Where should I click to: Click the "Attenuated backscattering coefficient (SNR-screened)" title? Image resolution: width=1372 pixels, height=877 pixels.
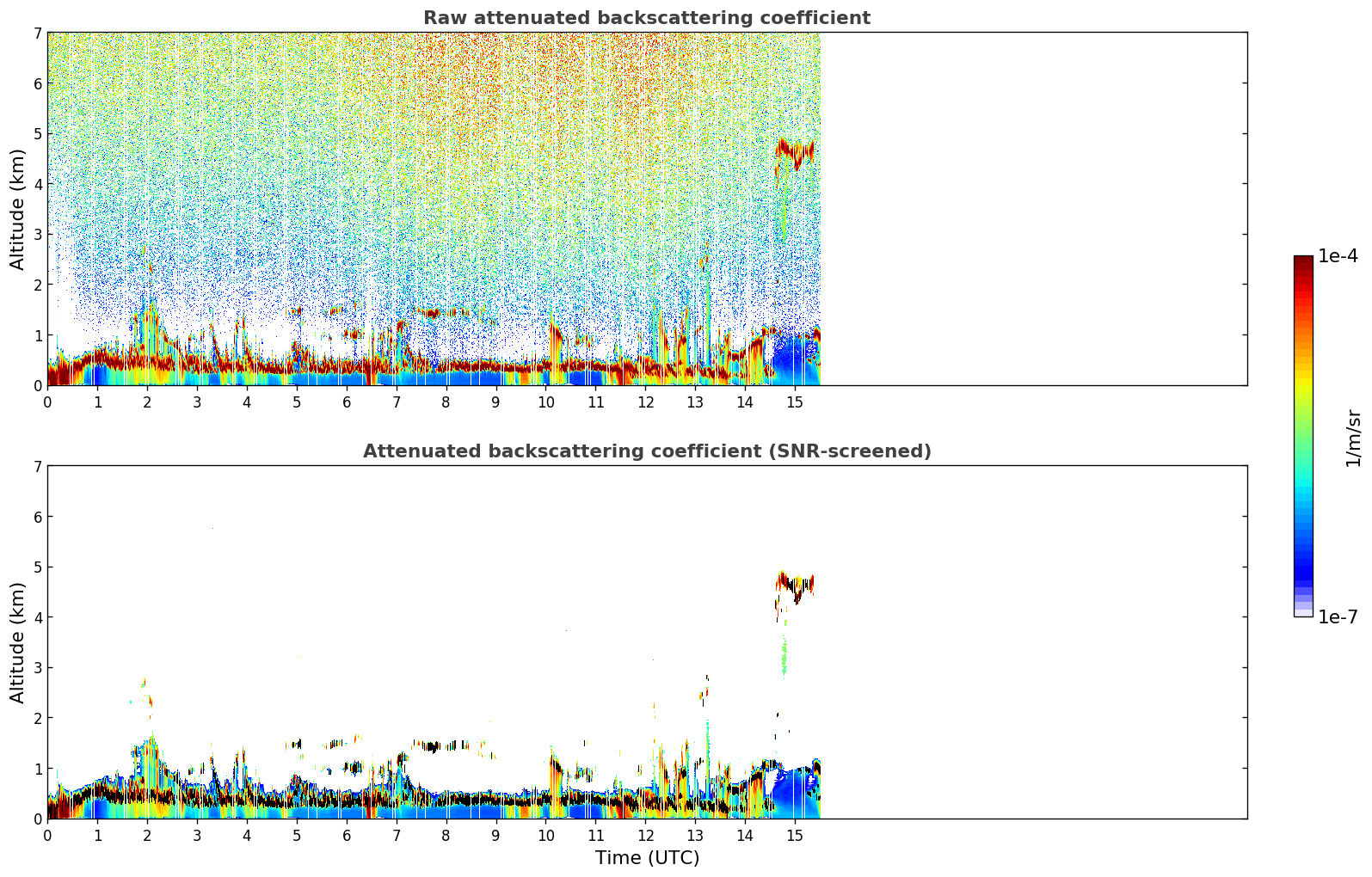647,451
